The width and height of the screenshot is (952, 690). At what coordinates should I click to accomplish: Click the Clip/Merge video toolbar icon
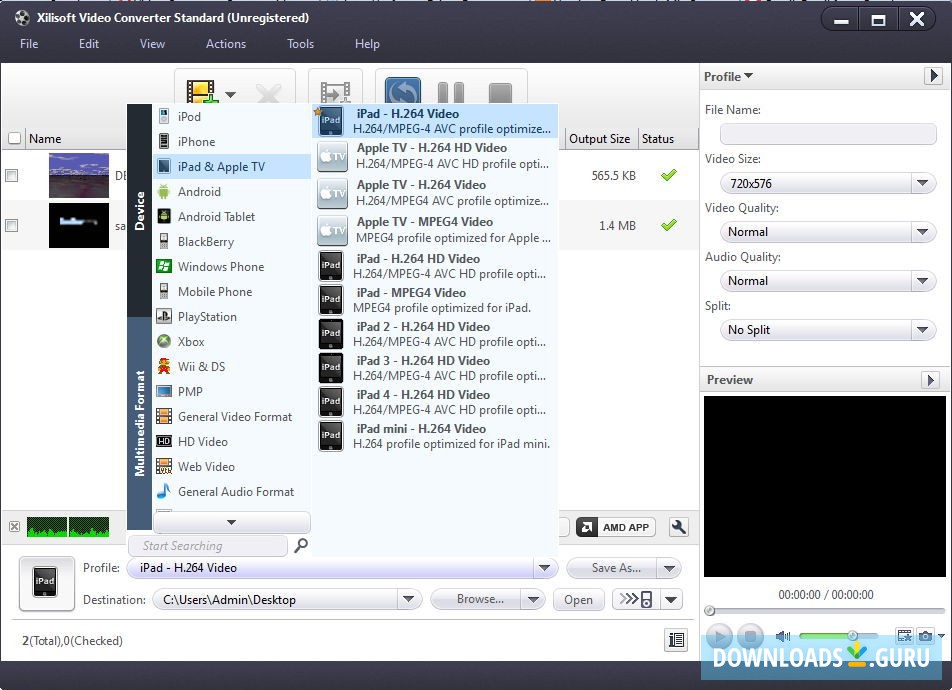click(x=335, y=92)
